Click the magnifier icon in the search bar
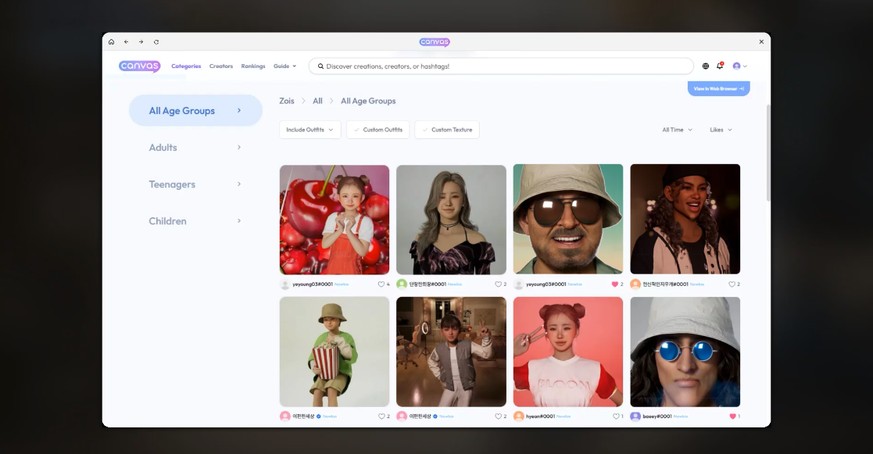Viewport: 873px width, 454px height. click(321, 66)
